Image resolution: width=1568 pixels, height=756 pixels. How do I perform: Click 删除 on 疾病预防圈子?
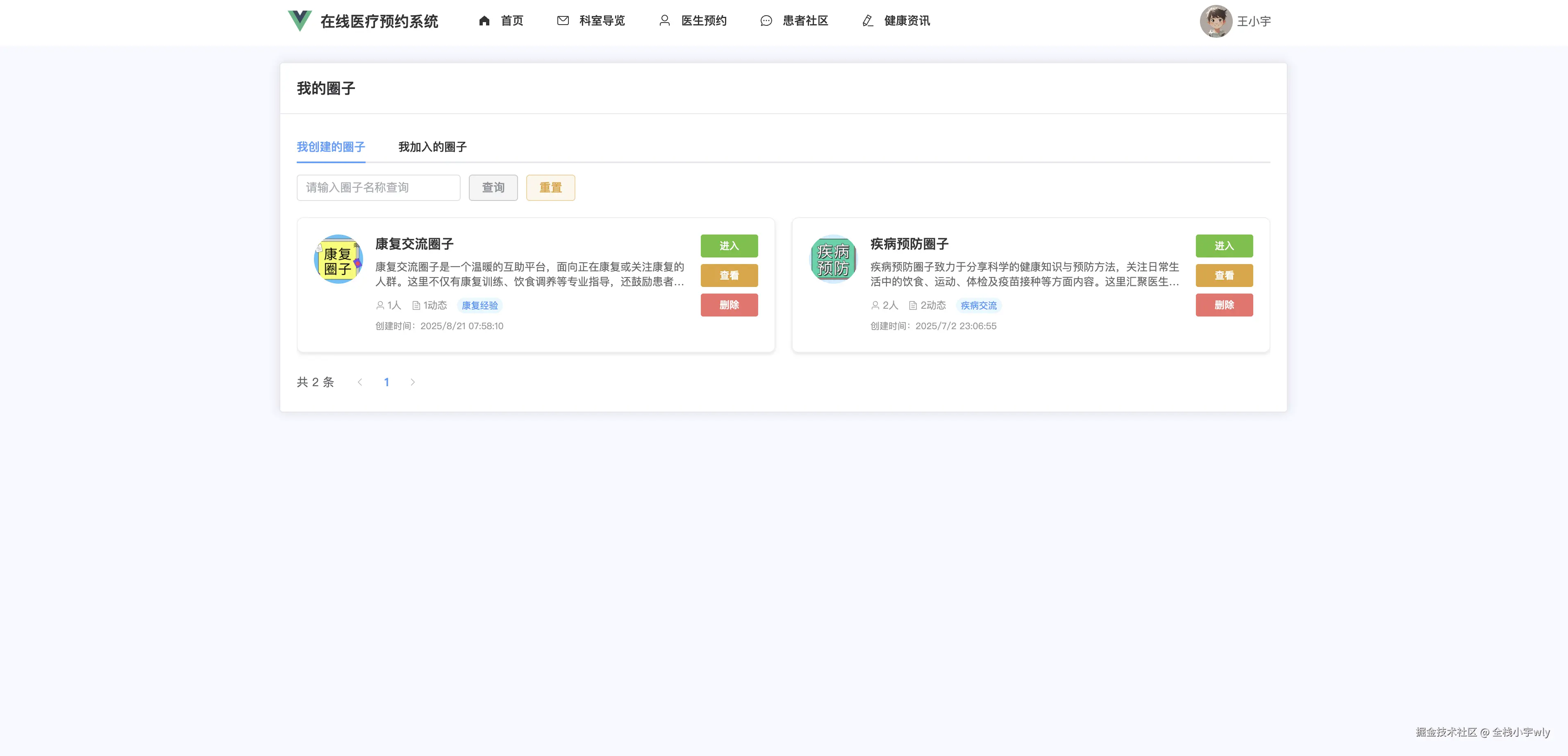click(x=1224, y=305)
